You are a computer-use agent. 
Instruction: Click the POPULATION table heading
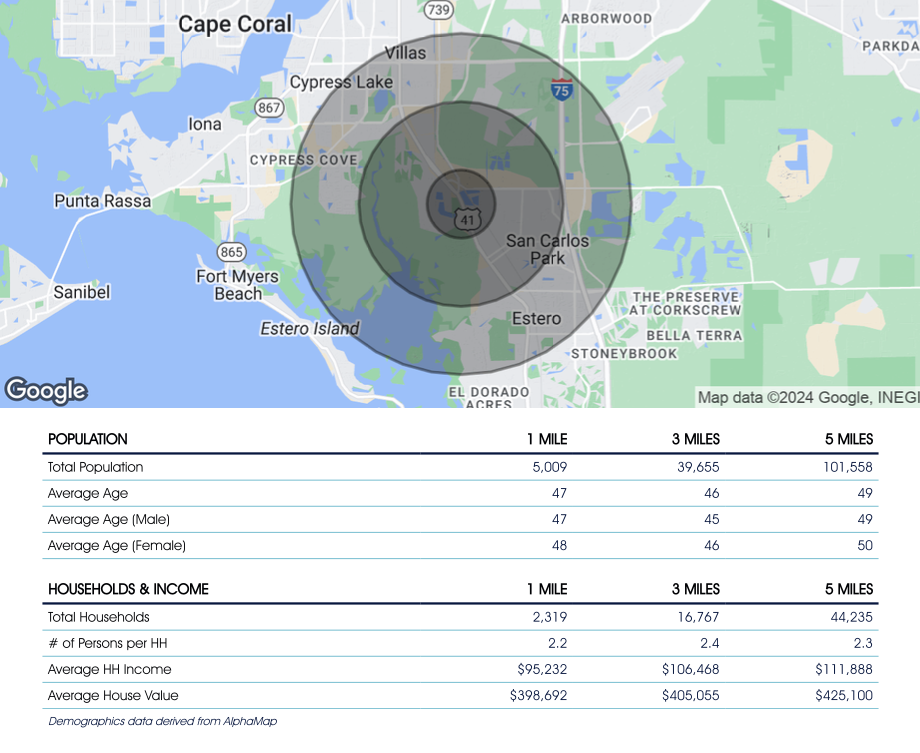pyautogui.click(x=88, y=439)
